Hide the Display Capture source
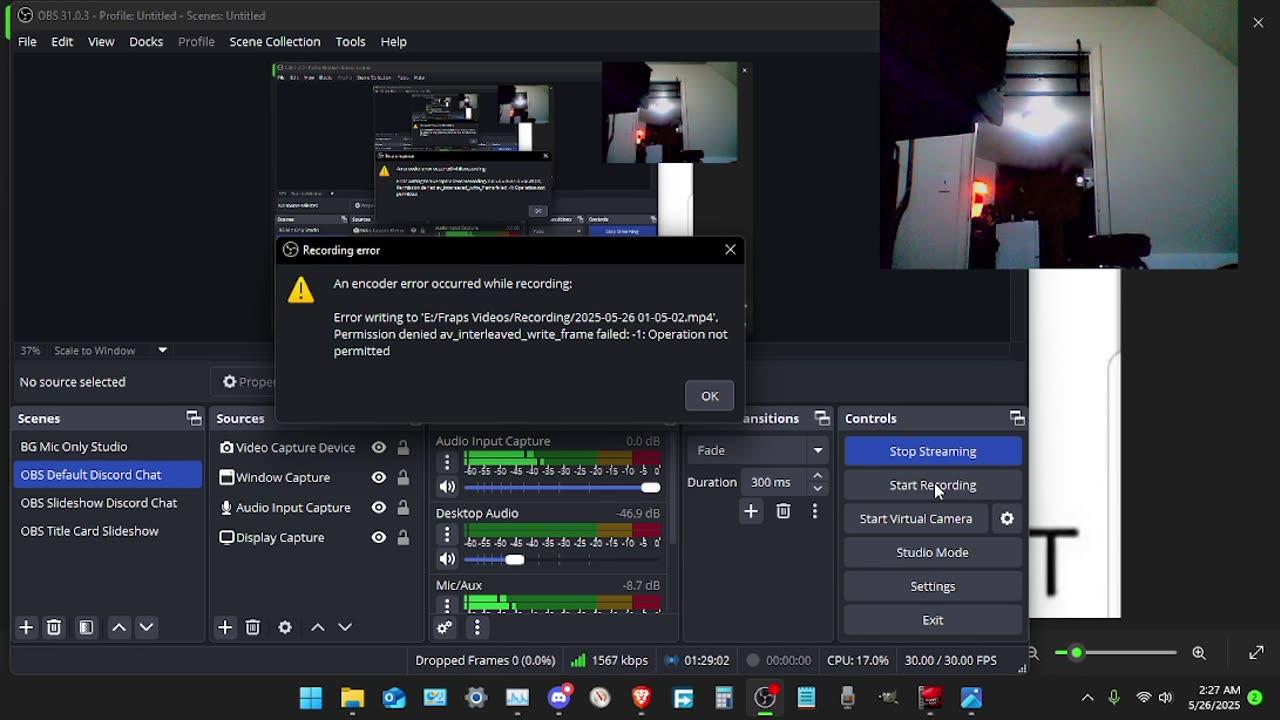1280x720 pixels. coord(379,538)
